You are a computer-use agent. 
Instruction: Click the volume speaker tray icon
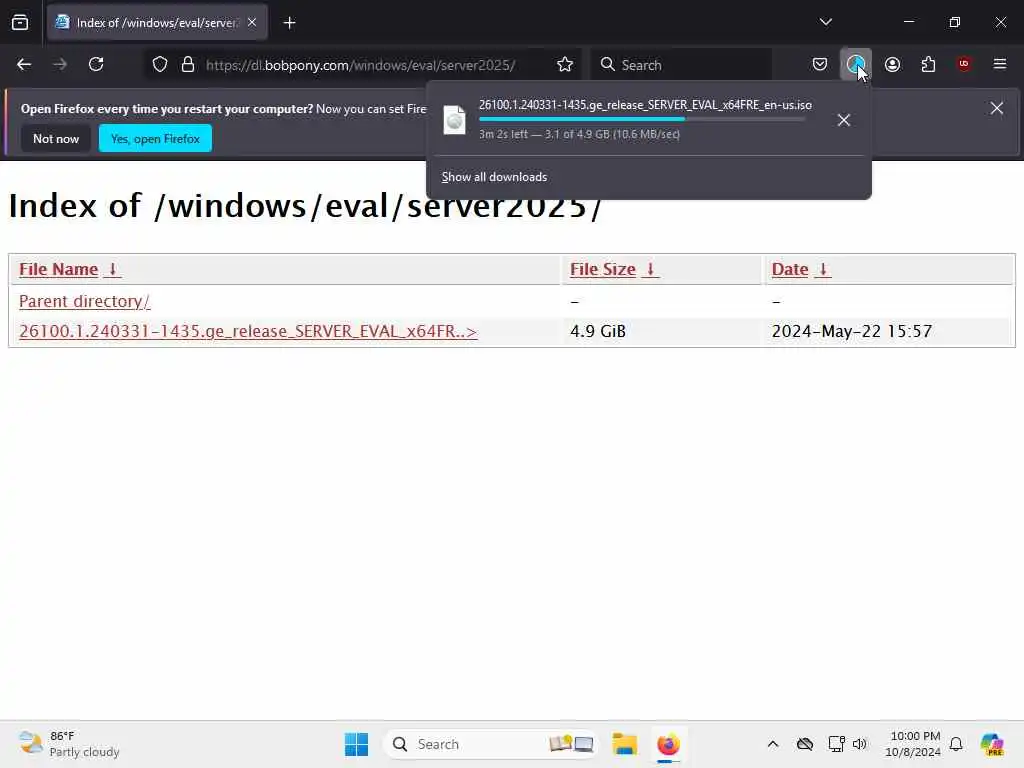pos(859,744)
